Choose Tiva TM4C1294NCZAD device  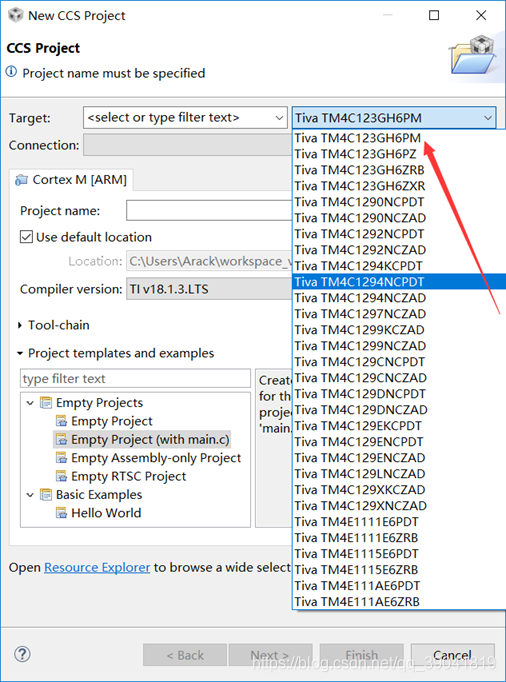pos(399,298)
